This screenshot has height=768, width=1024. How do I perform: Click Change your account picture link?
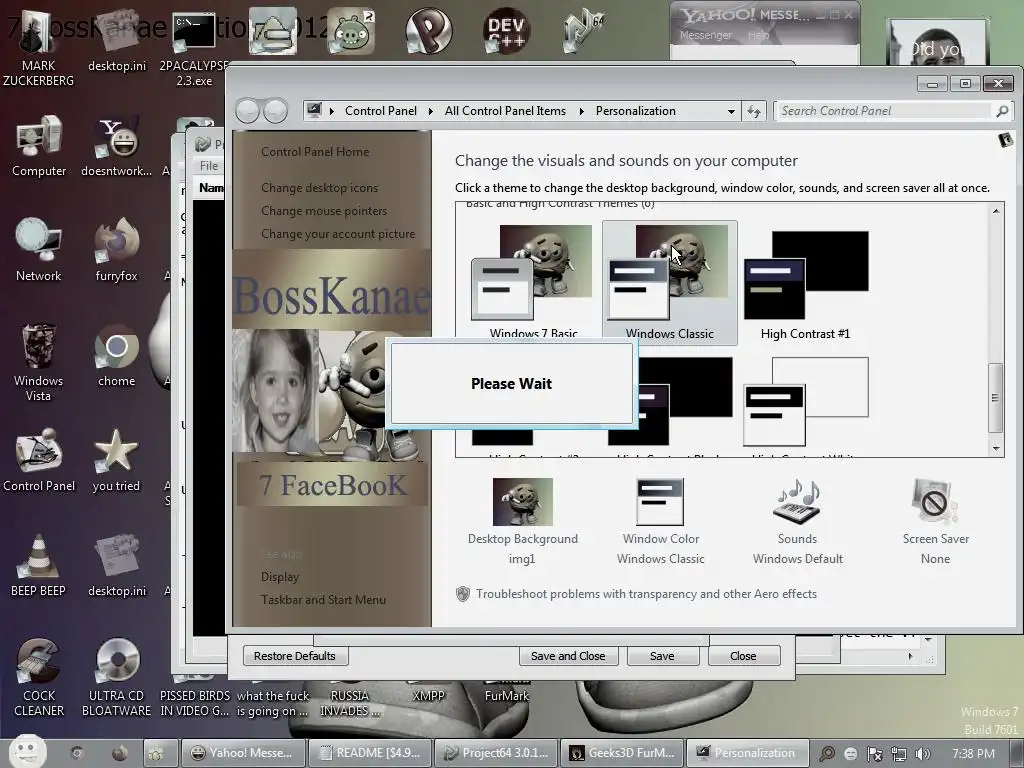click(338, 234)
